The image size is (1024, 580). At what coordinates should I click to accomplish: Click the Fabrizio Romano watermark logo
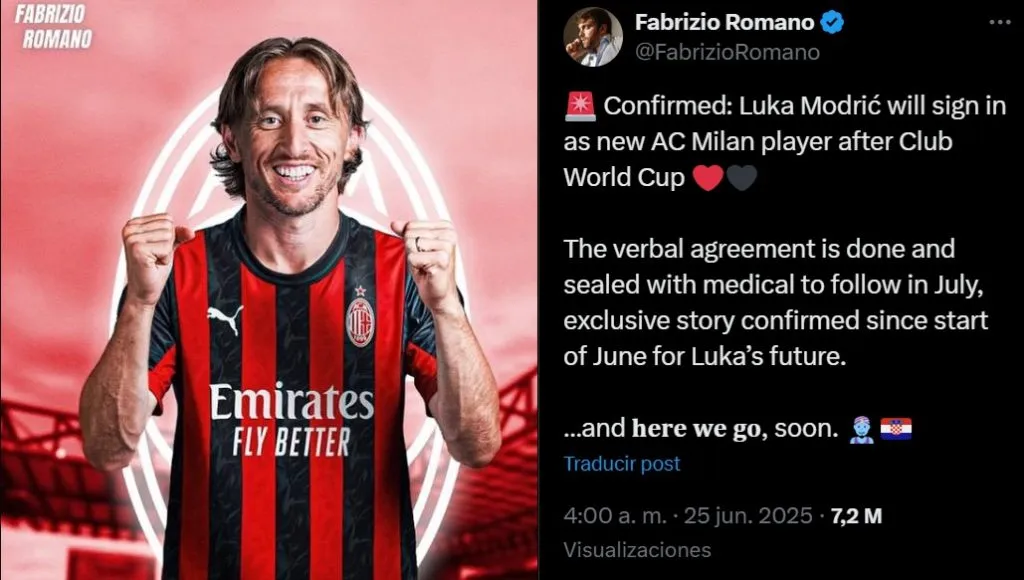click(53, 26)
